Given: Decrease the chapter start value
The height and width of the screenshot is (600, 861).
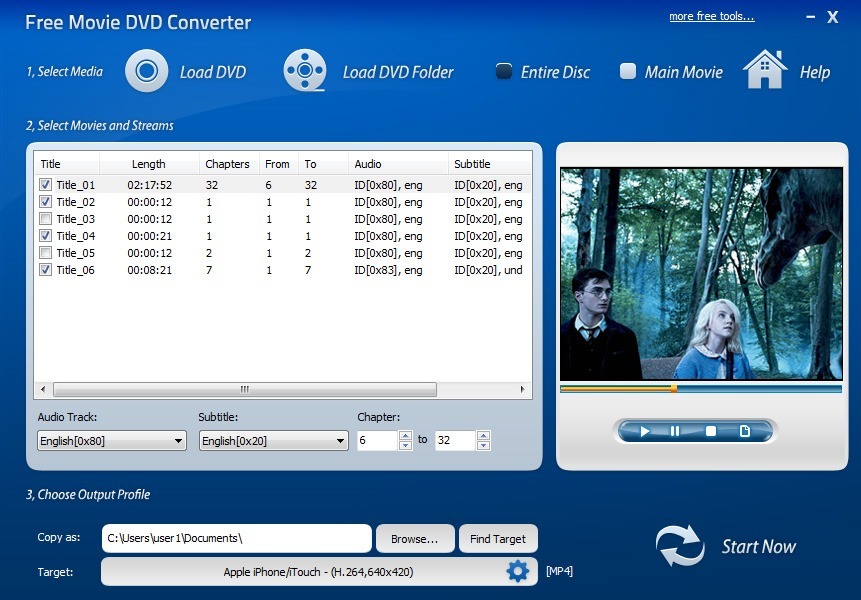Looking at the screenshot, I should click(x=405, y=445).
